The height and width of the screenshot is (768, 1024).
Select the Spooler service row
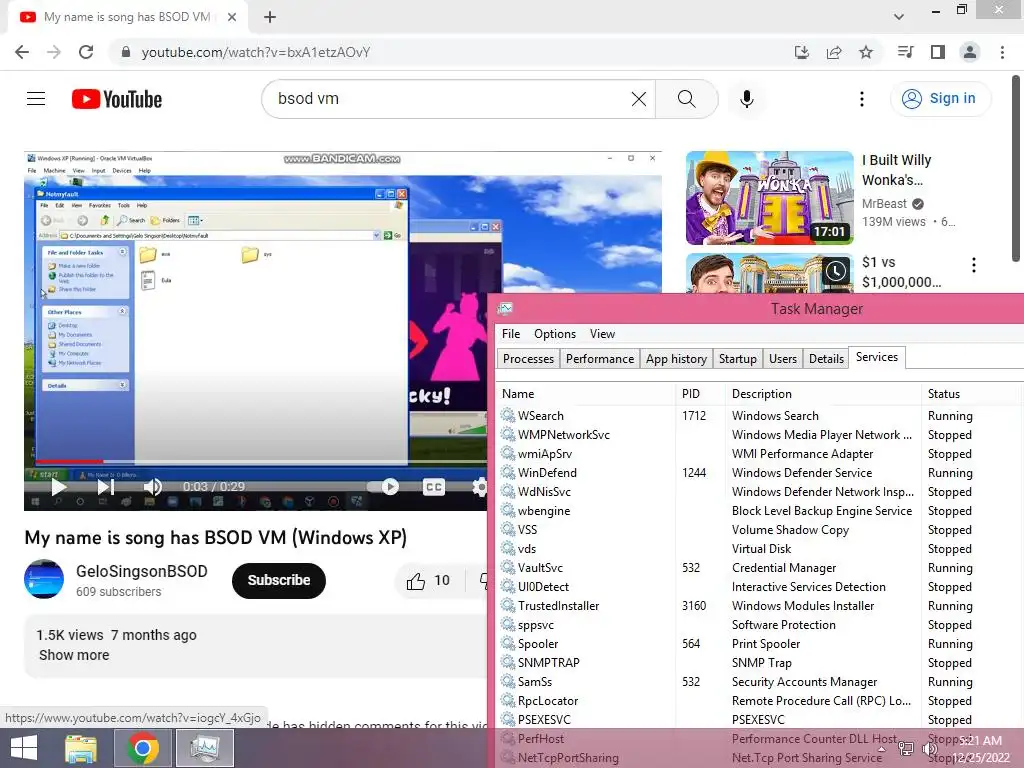[x=758, y=644]
